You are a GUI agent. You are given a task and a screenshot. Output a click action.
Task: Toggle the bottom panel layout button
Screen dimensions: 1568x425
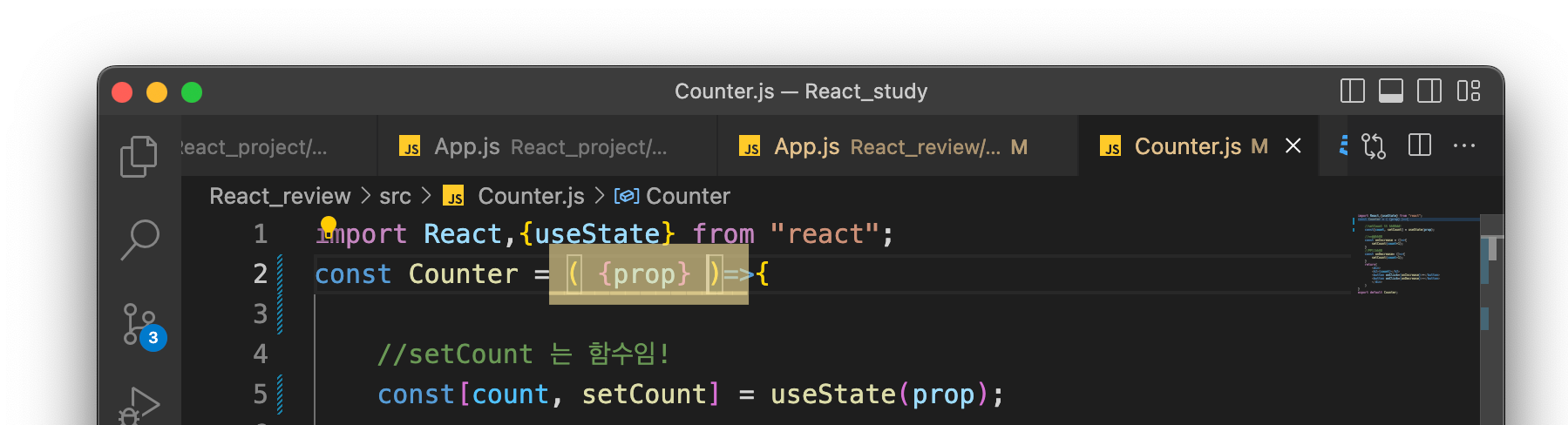click(1390, 91)
